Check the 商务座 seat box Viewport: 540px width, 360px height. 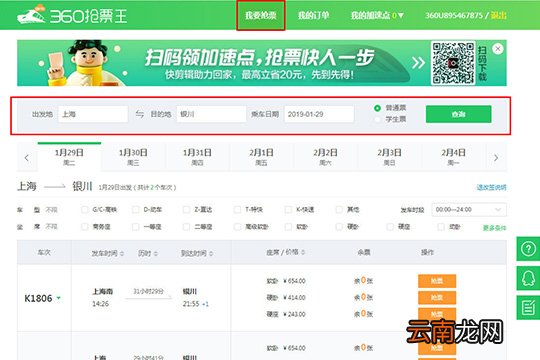pos(84,227)
